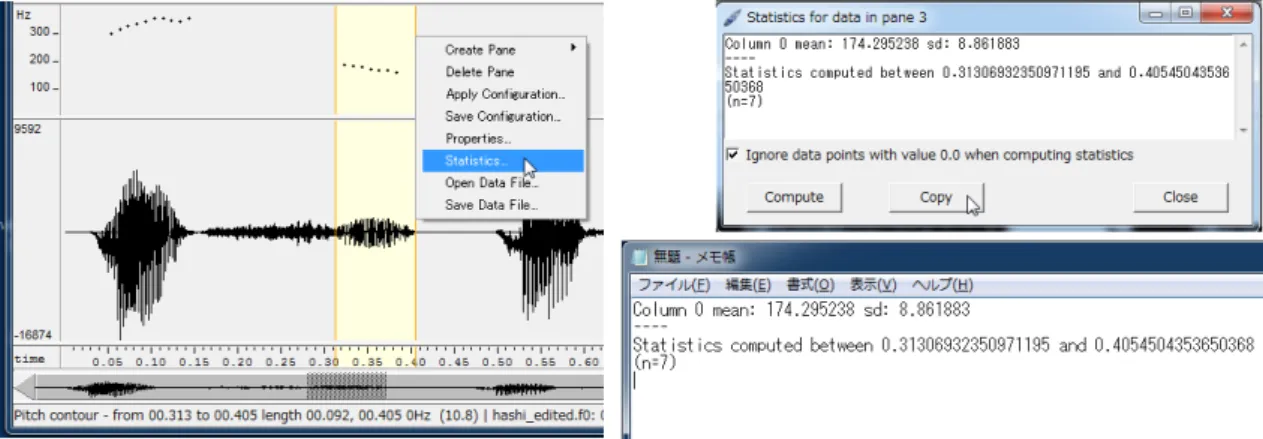The image size is (1263, 439).
Task: Click the Compute button in Statistics window
Action: tap(794, 197)
